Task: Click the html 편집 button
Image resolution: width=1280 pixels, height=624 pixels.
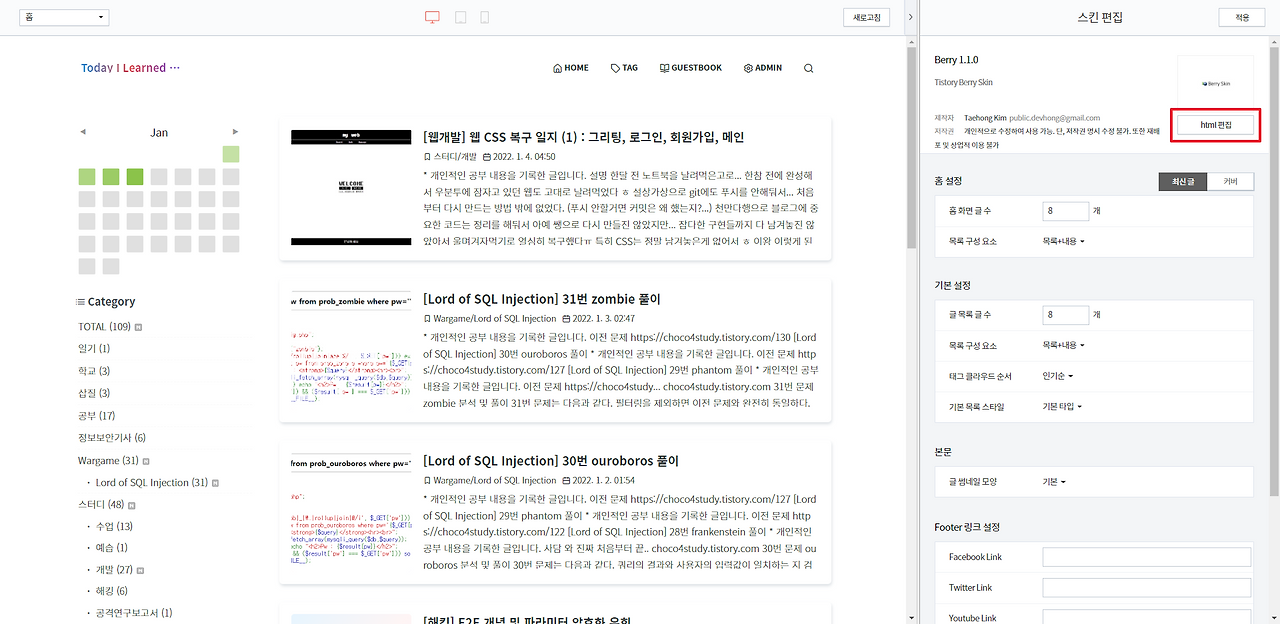Action: tap(1215, 125)
